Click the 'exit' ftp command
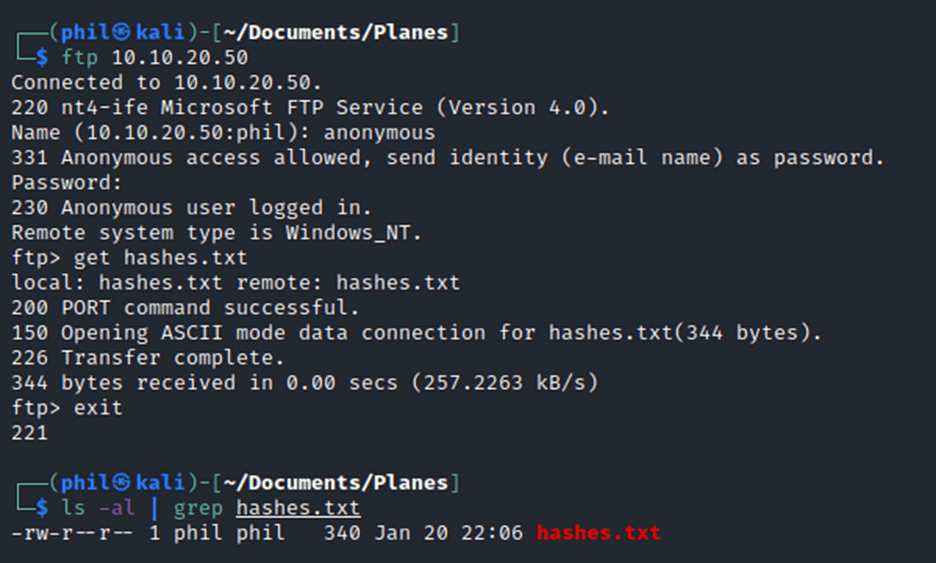Screen dimensions: 936x563 pyautogui.click(x=98, y=408)
